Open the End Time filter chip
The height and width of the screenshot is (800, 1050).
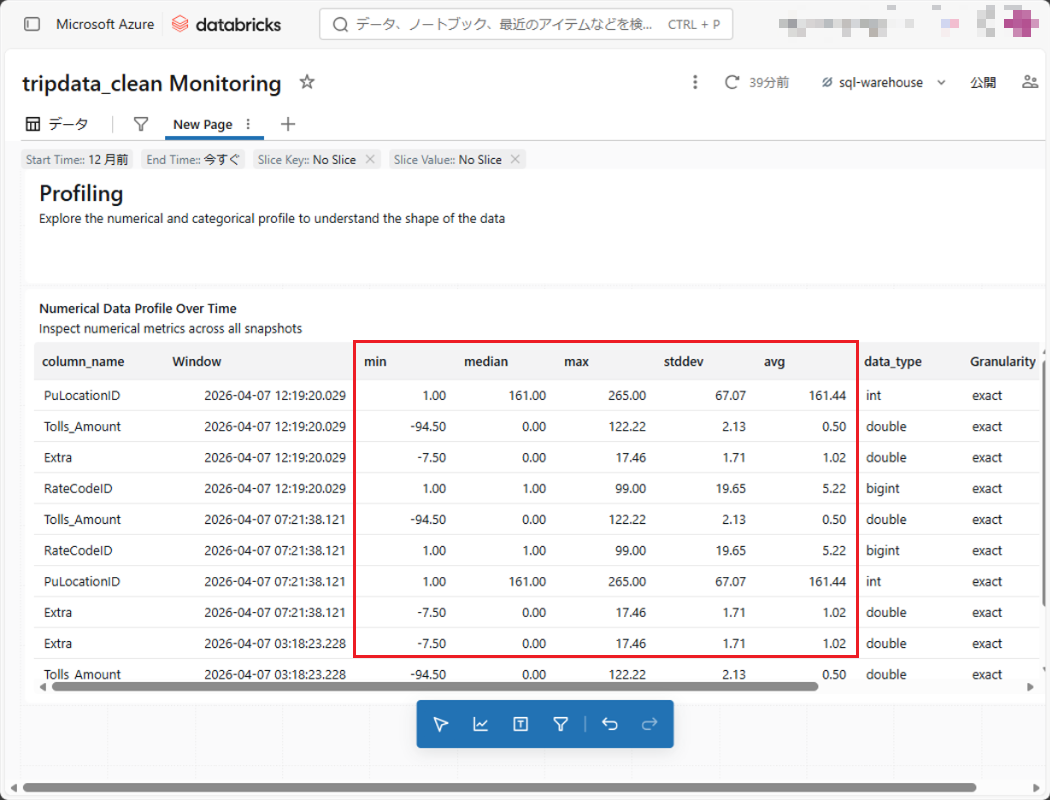(193, 159)
